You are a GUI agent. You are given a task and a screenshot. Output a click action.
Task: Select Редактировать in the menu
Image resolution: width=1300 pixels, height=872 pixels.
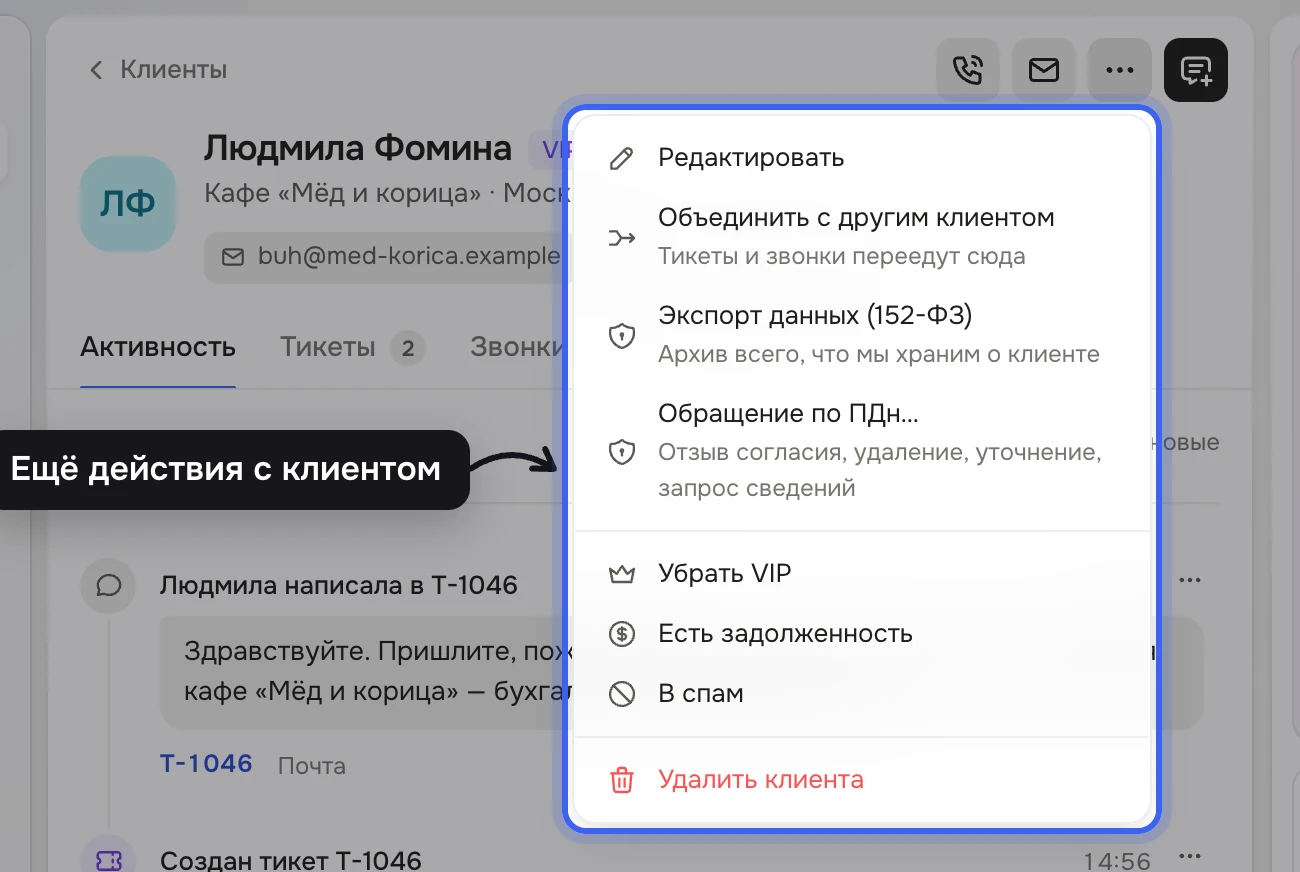click(x=861, y=158)
